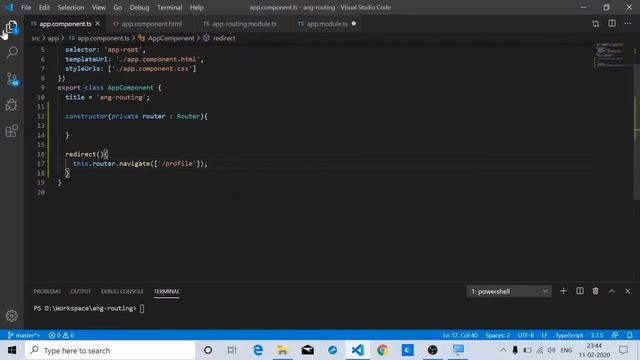
Task: Open the Explorer view in activity bar
Action: [x=11, y=27]
